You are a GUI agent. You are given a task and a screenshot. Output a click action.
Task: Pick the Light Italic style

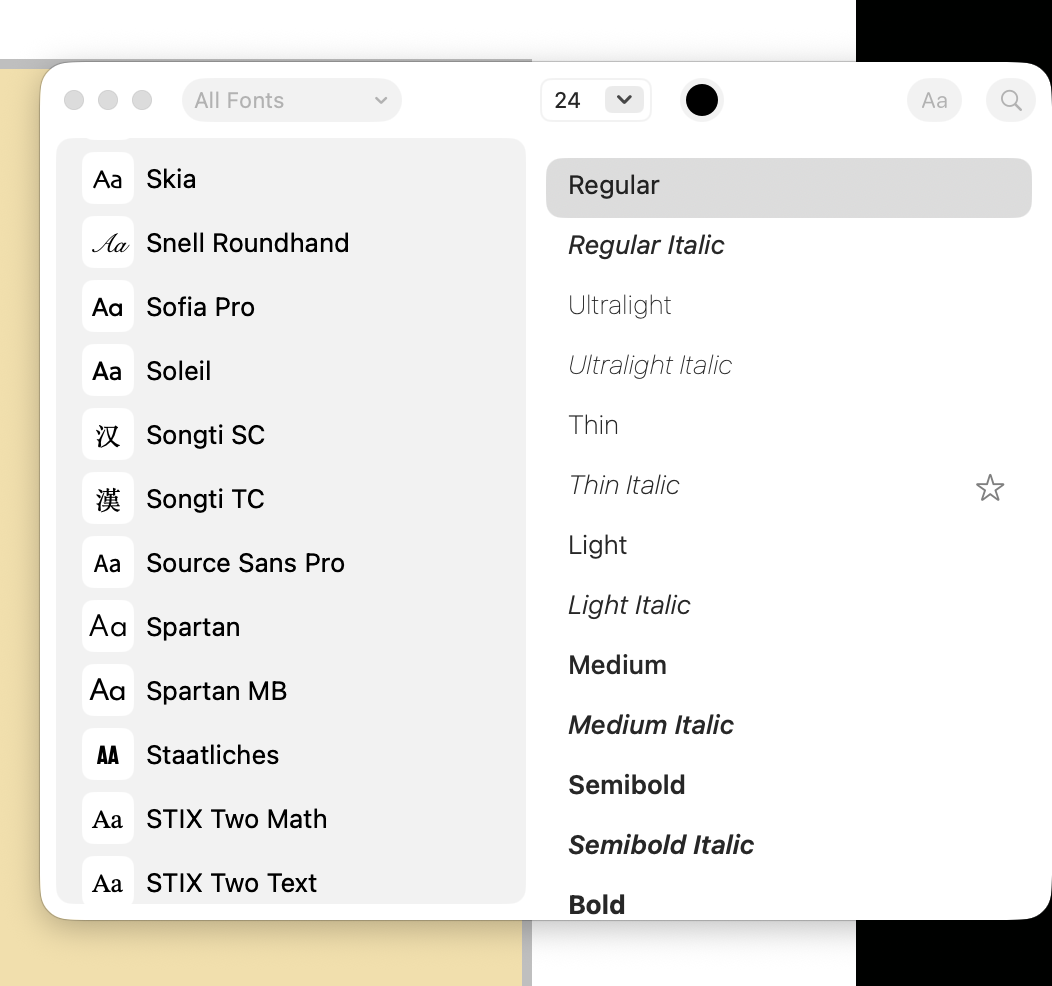(x=788, y=606)
